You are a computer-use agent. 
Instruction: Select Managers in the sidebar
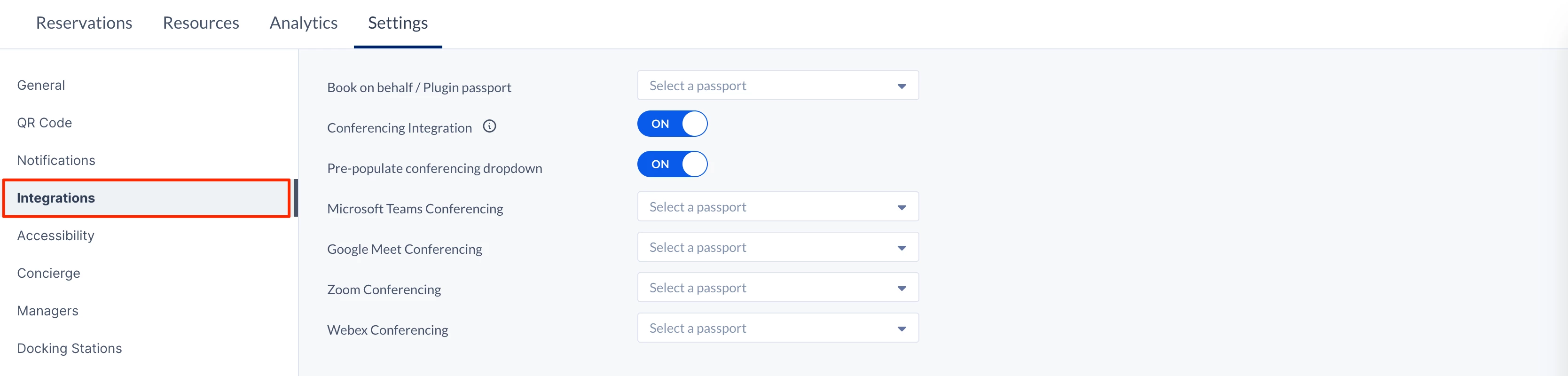tap(47, 311)
